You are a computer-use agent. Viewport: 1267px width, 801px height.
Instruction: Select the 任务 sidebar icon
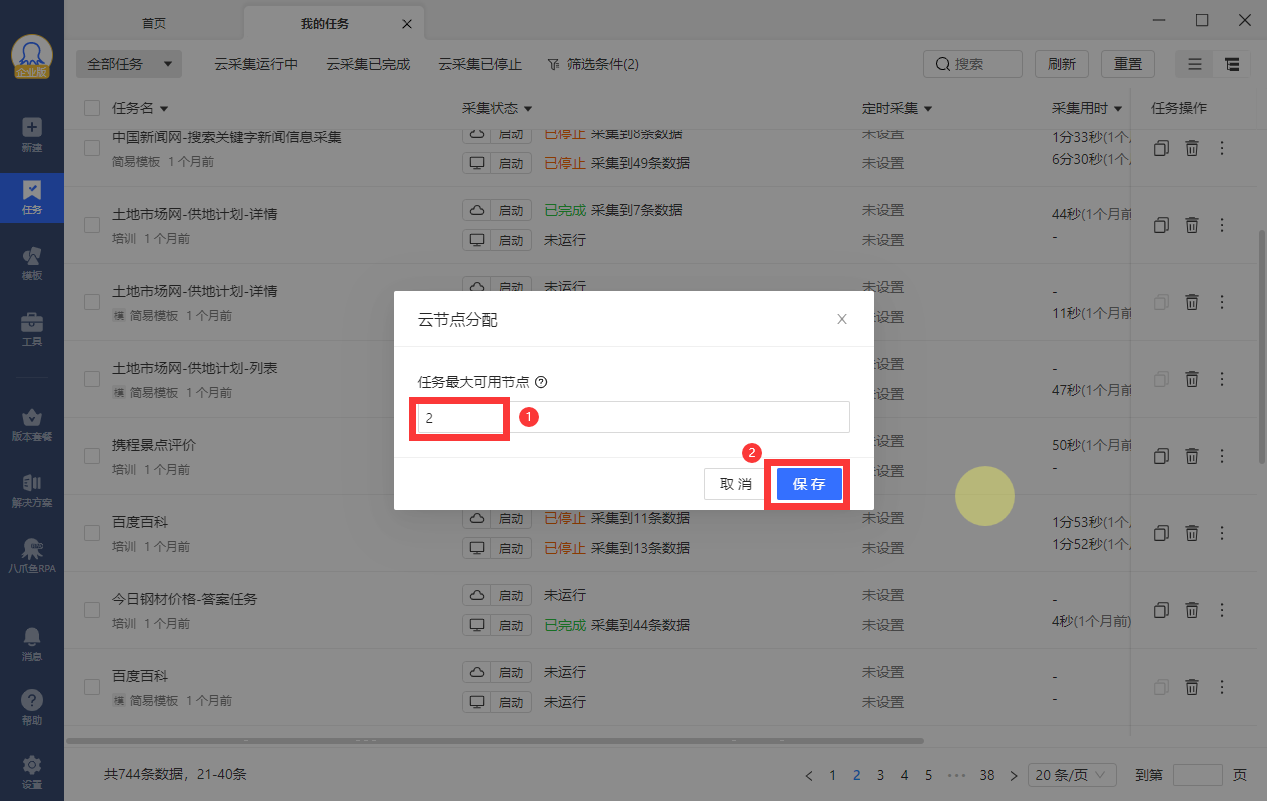[32, 198]
